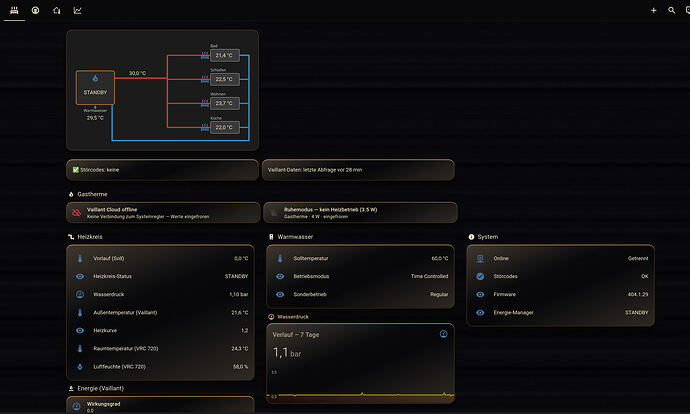
Task: Click the Firmware 404.1.29 value
Action: click(638, 294)
